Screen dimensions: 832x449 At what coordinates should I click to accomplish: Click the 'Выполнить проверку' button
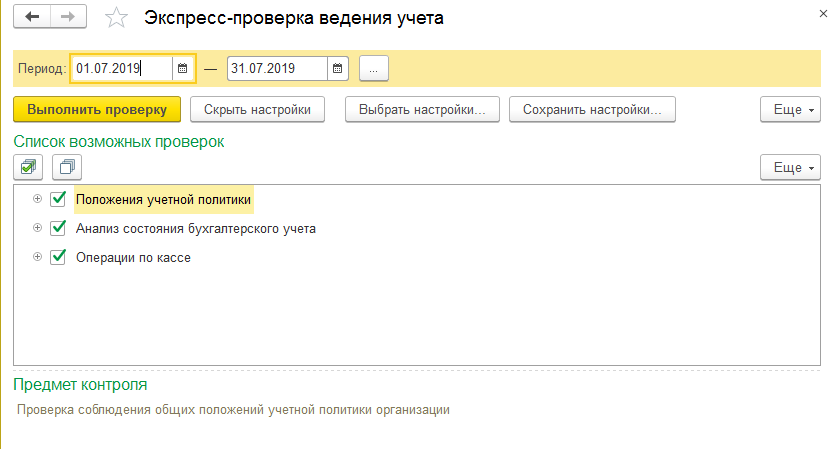(x=97, y=109)
